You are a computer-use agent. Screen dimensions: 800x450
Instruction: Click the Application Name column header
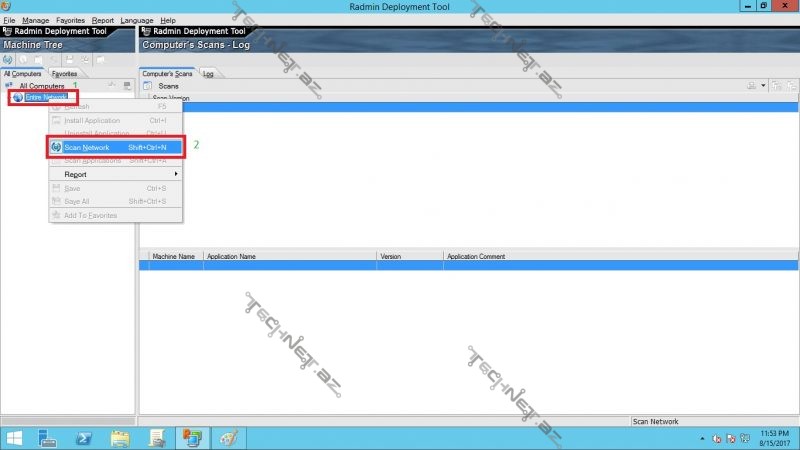(290, 256)
